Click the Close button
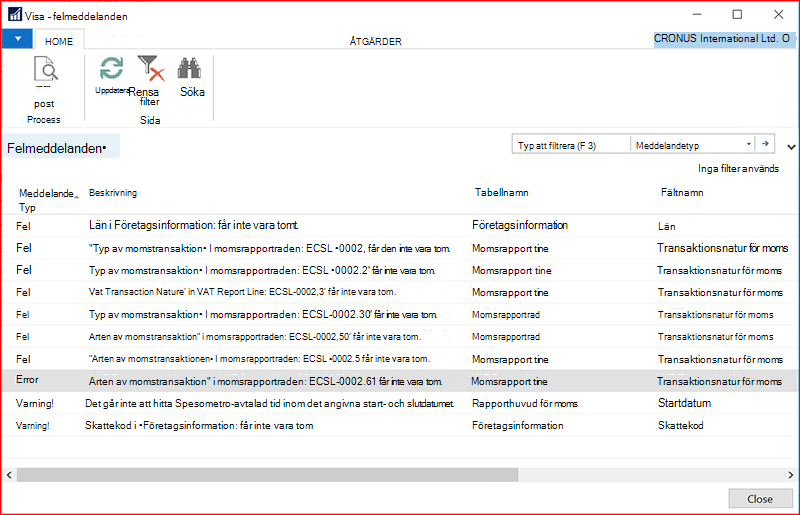This screenshot has width=800, height=515. (760, 499)
